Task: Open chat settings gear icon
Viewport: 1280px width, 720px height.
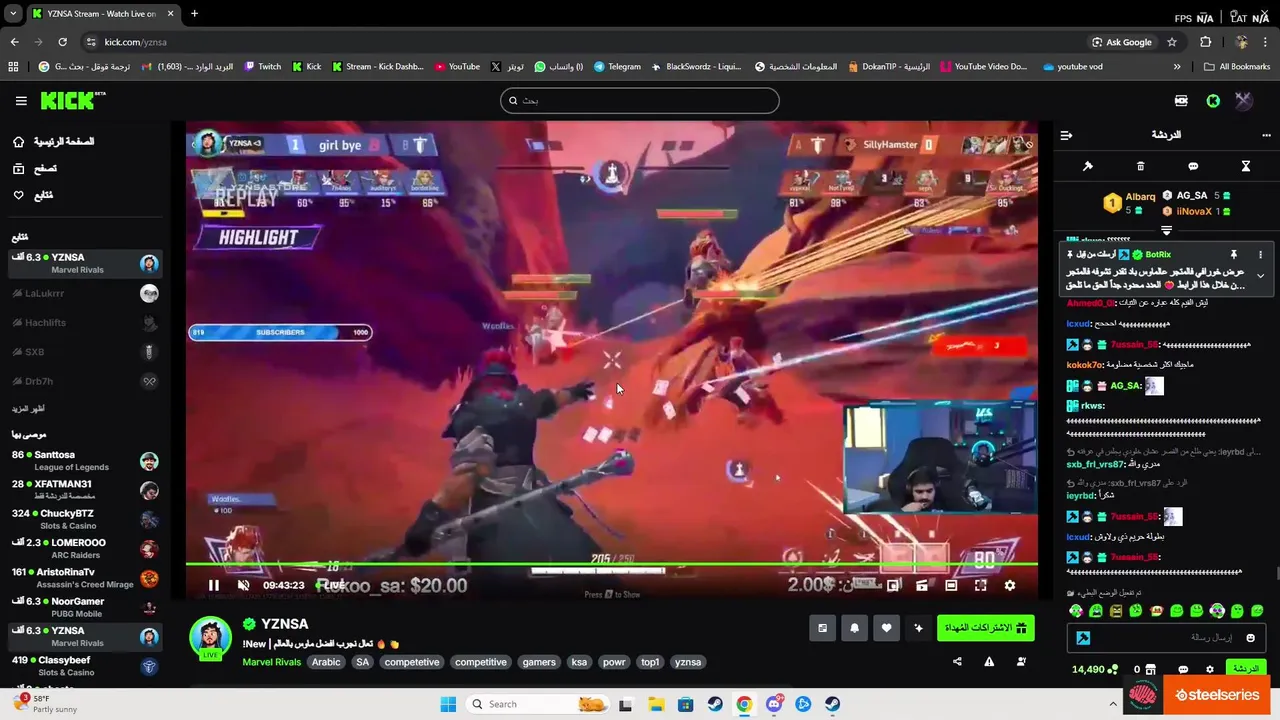Action: 1209,669
